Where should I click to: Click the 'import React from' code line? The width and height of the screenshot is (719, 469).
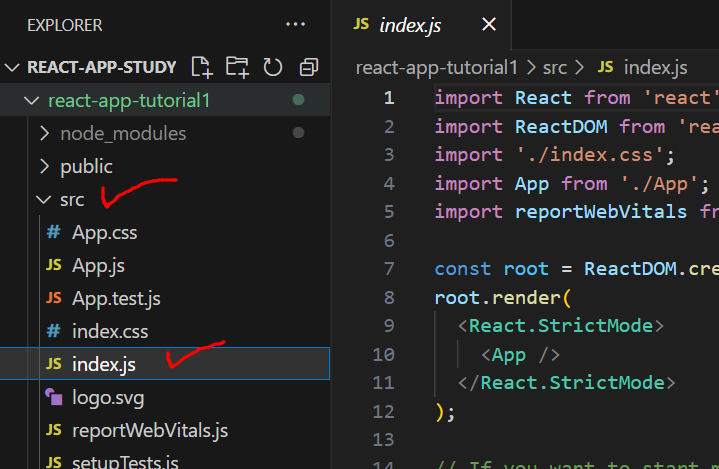click(576, 98)
